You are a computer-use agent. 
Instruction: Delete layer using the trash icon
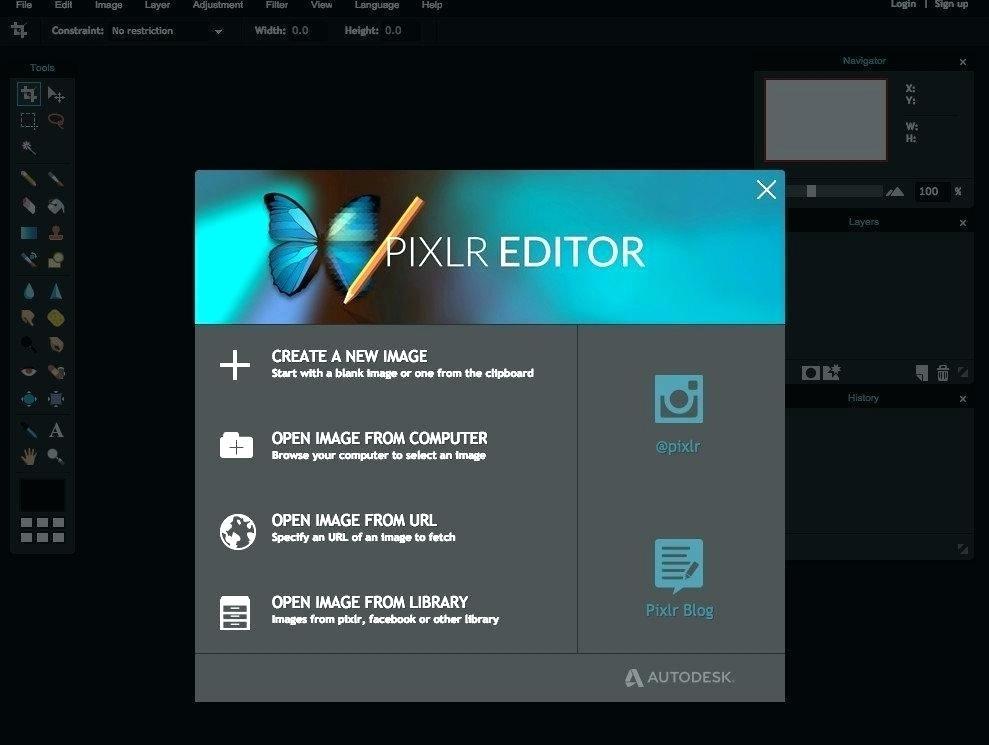(943, 373)
